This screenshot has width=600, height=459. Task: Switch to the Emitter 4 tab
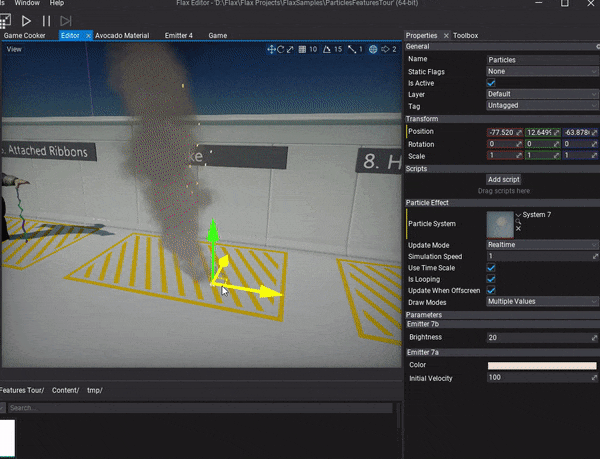179,36
